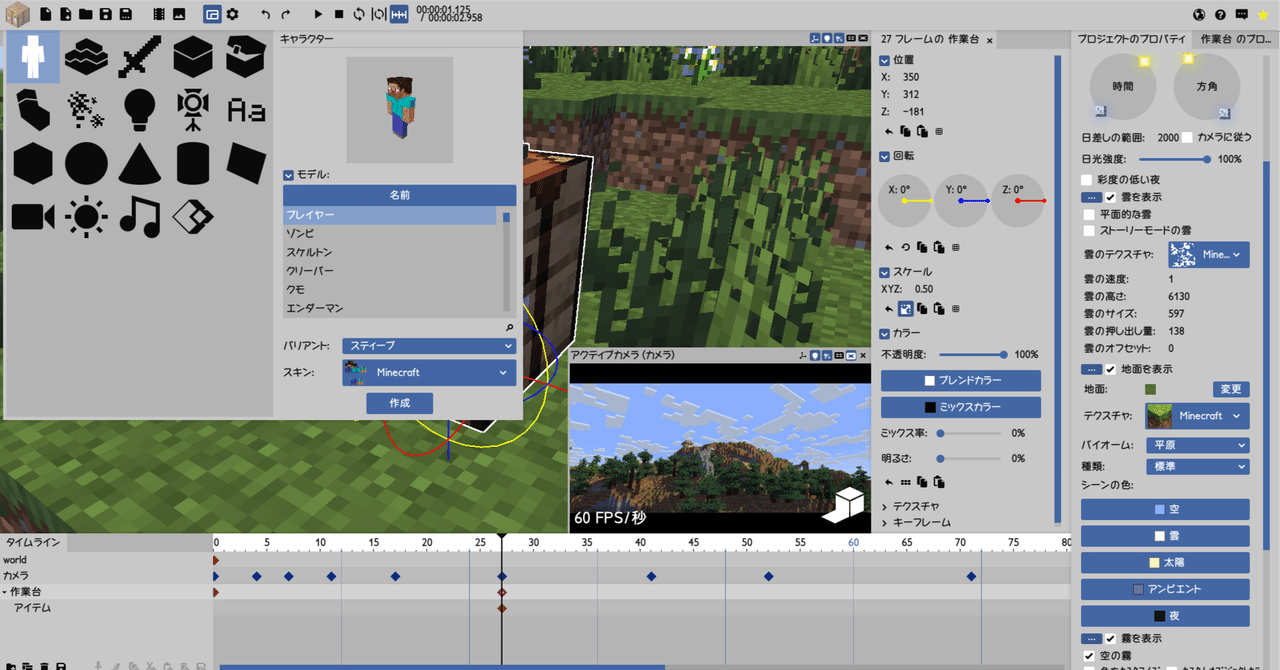
Task: Click the ブレンドカラー button
Action: [x=961, y=381]
